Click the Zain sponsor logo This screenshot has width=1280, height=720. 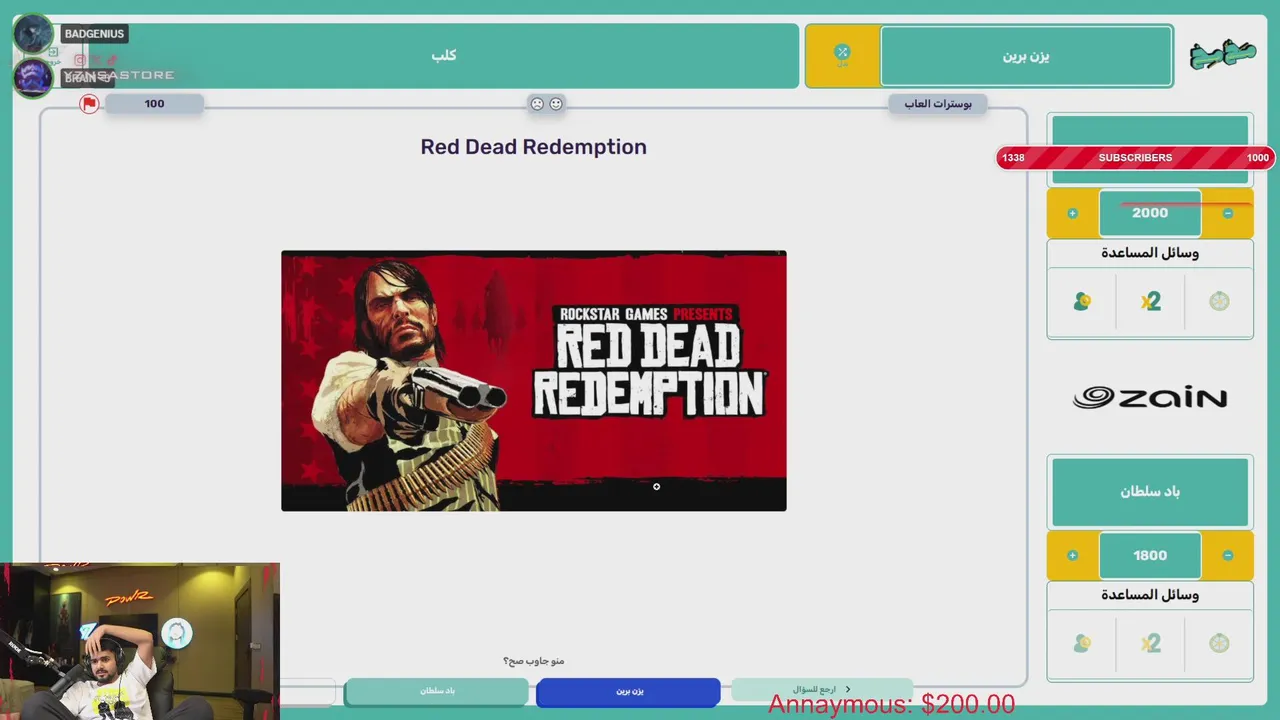[x=1150, y=398]
